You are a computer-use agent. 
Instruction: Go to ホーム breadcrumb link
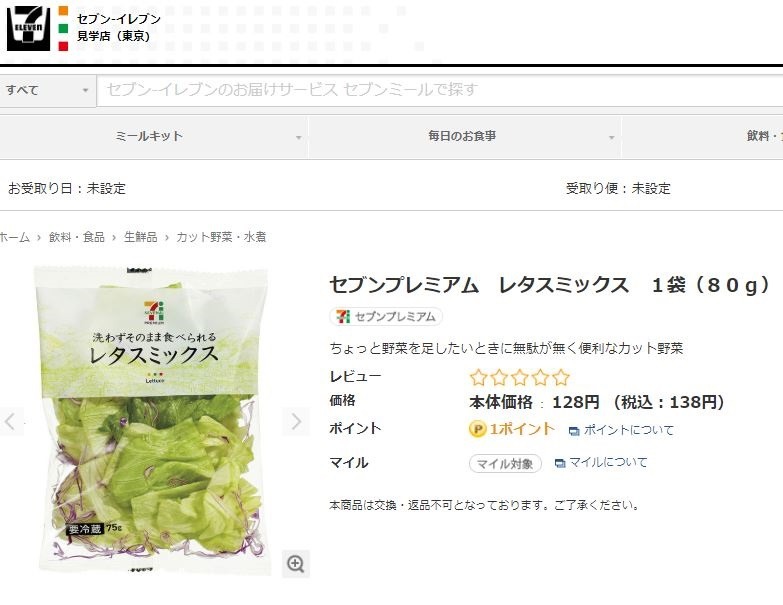[x=14, y=237]
